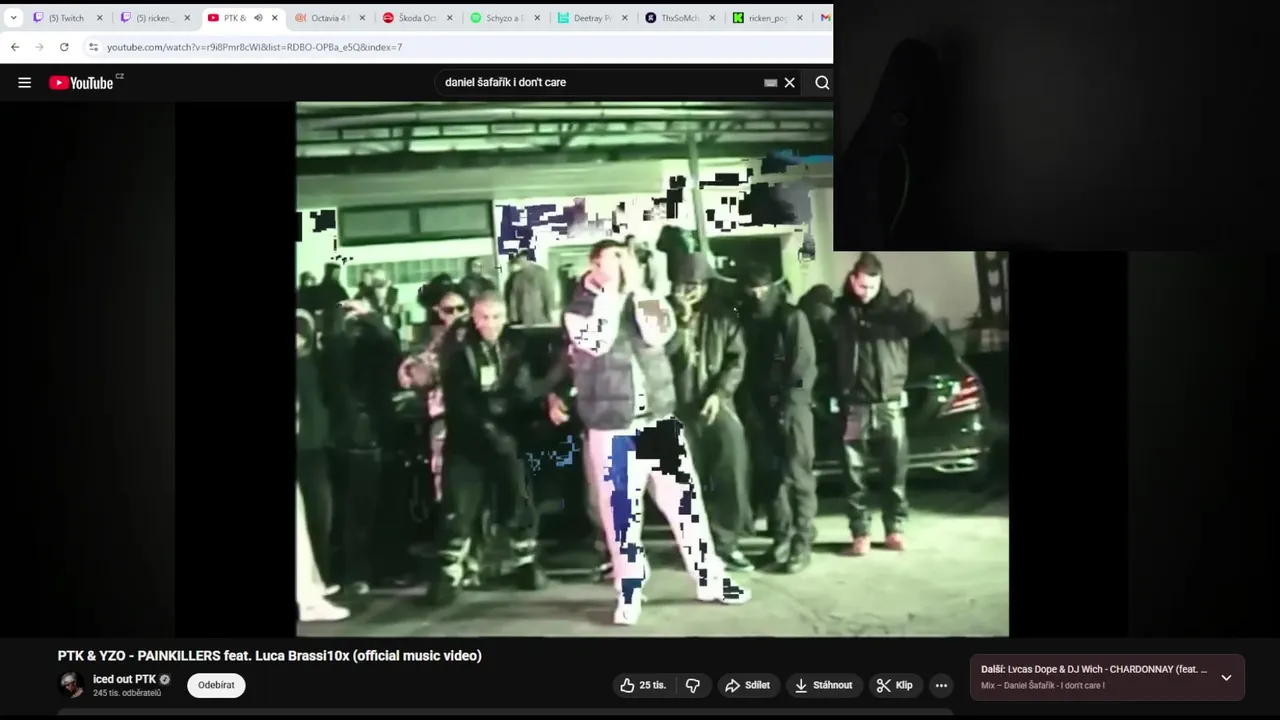This screenshot has width=1280, height=720.
Task: Expand the 'Další' mix playlist panel
Action: (1226, 677)
